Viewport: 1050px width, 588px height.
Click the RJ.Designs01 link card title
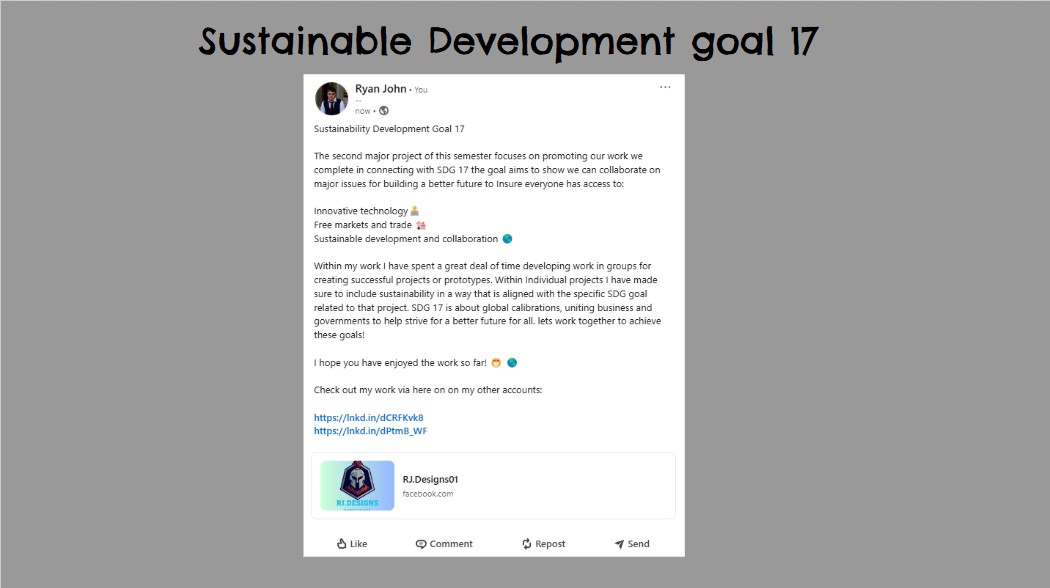[x=431, y=480]
